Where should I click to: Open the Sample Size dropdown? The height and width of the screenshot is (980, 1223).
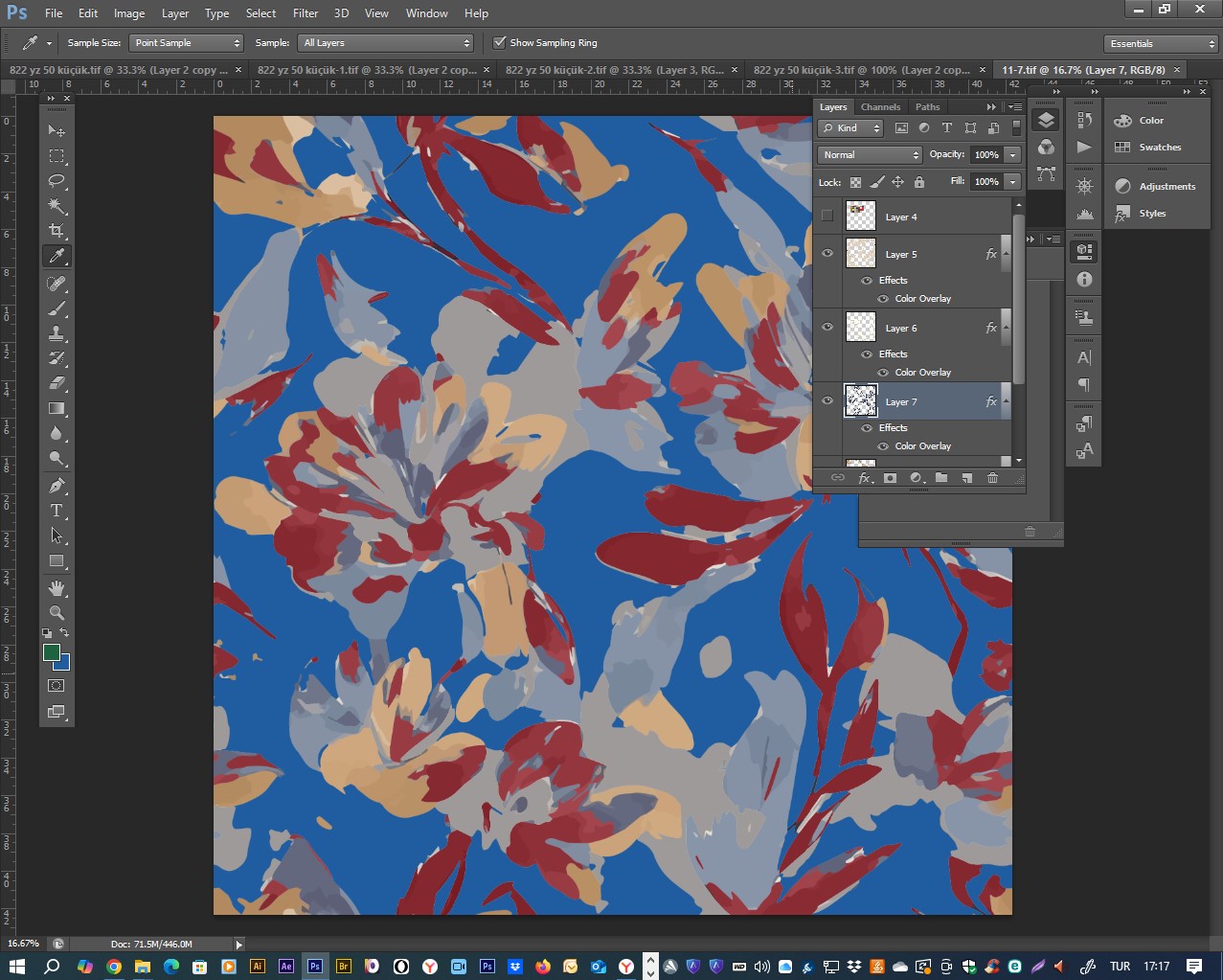[x=186, y=43]
